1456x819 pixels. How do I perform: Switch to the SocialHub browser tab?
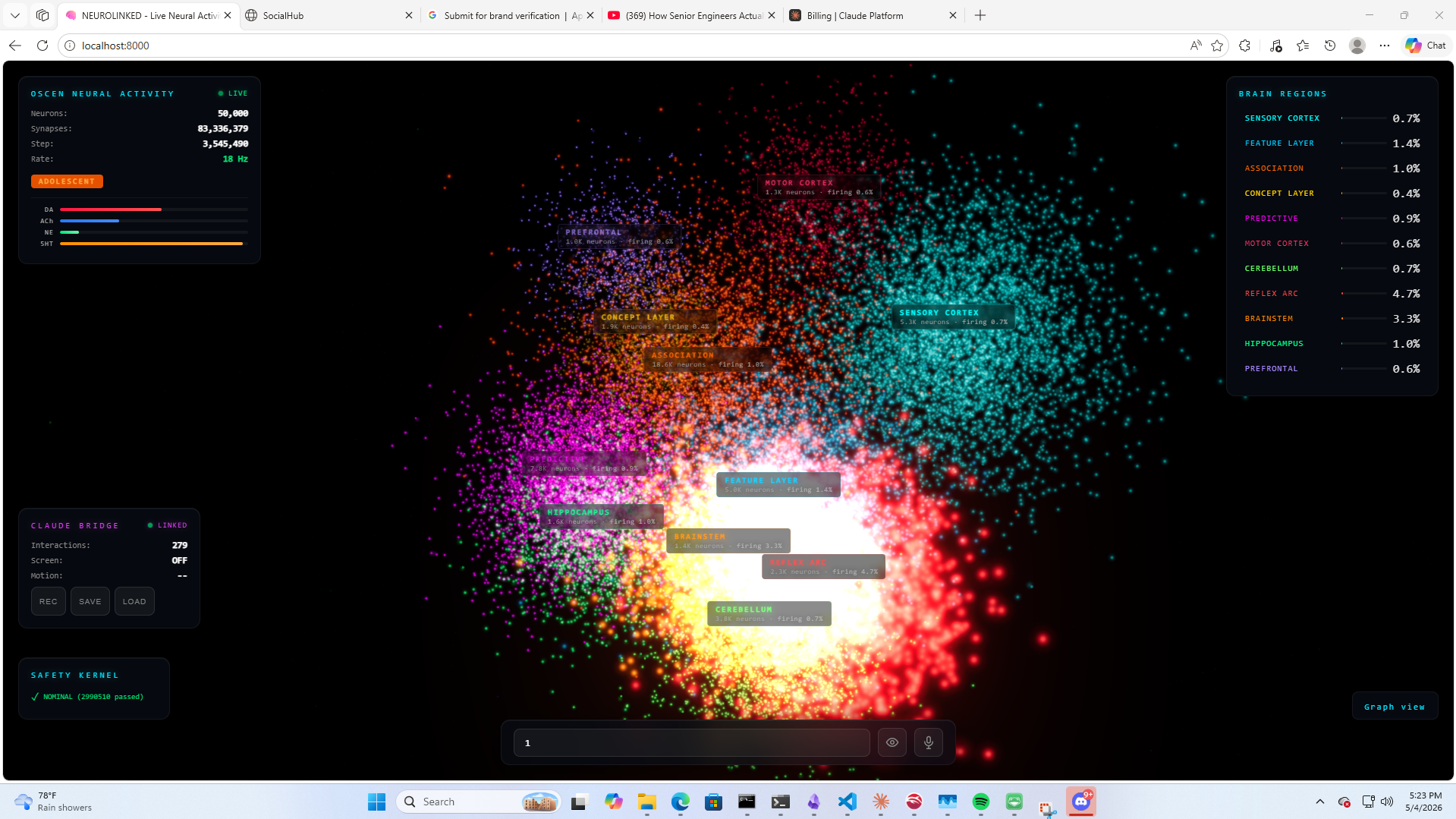(x=329, y=15)
